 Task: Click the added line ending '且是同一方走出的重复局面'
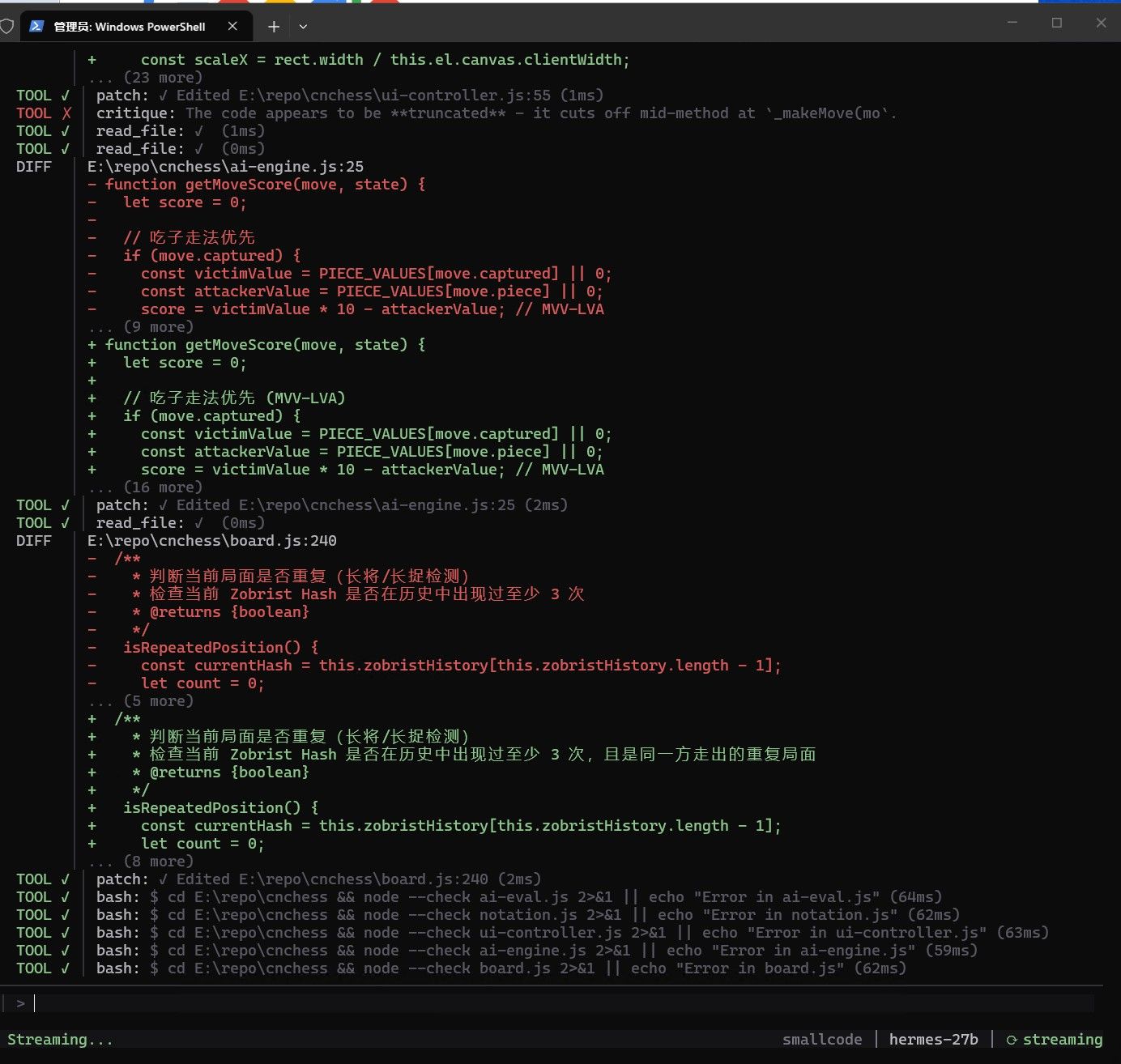click(x=452, y=755)
